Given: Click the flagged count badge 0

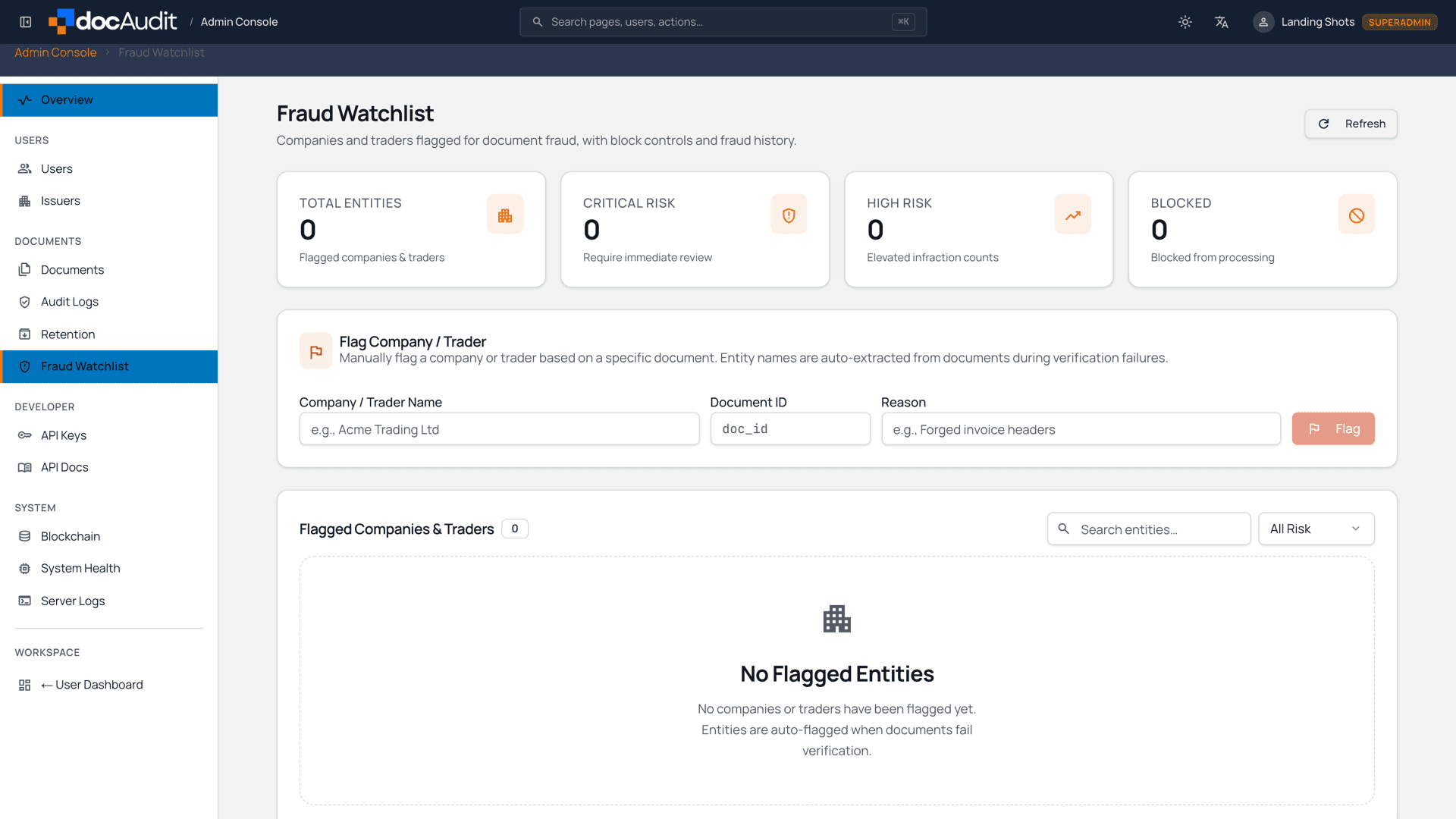Looking at the screenshot, I should point(515,529).
